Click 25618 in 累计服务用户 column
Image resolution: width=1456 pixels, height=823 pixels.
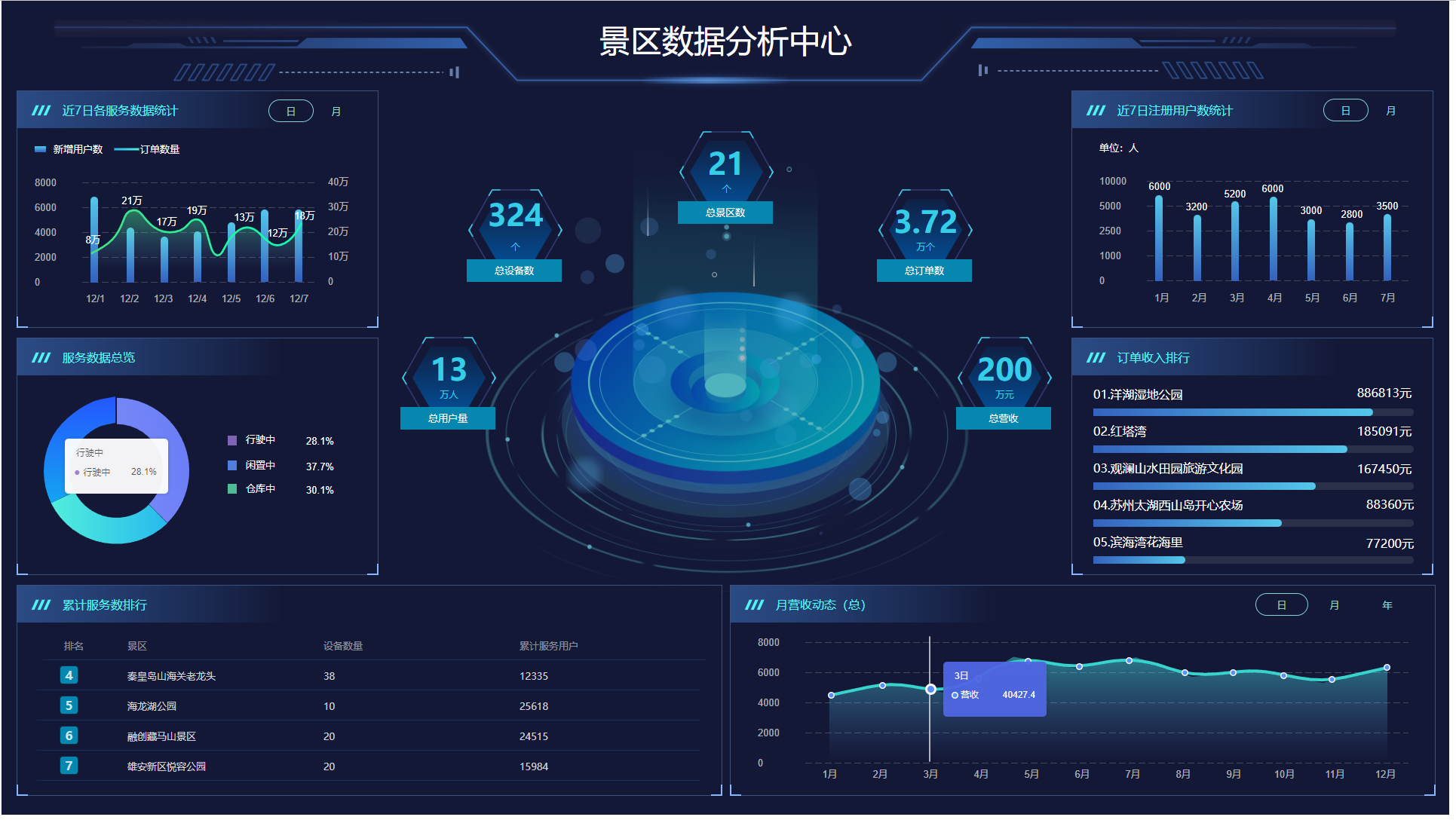pyautogui.click(x=534, y=707)
